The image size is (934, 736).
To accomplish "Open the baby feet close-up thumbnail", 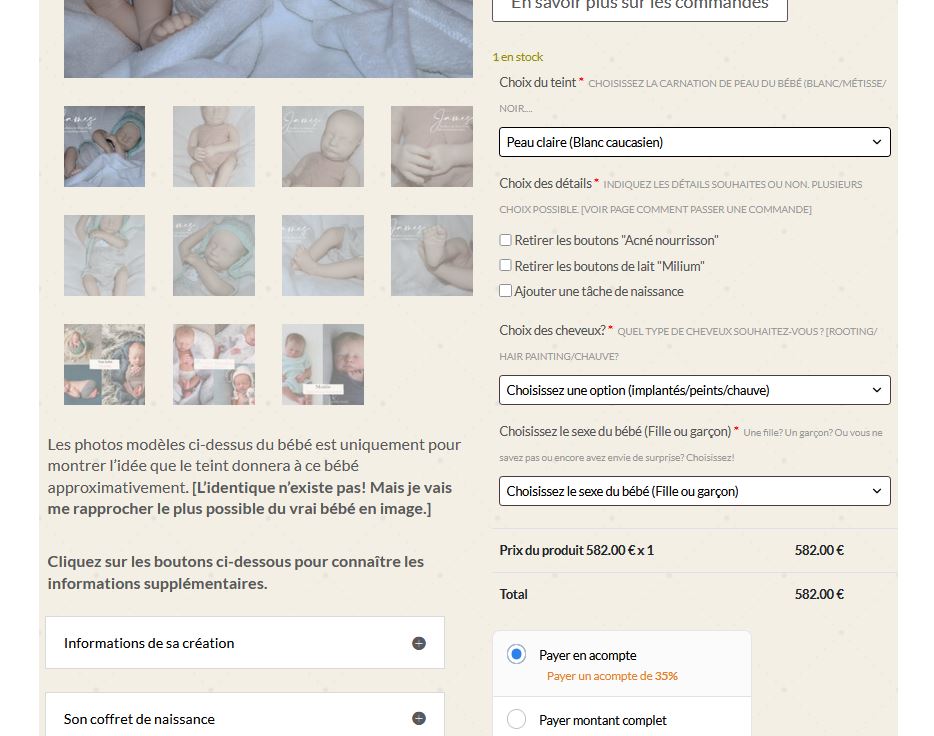I will 432,255.
